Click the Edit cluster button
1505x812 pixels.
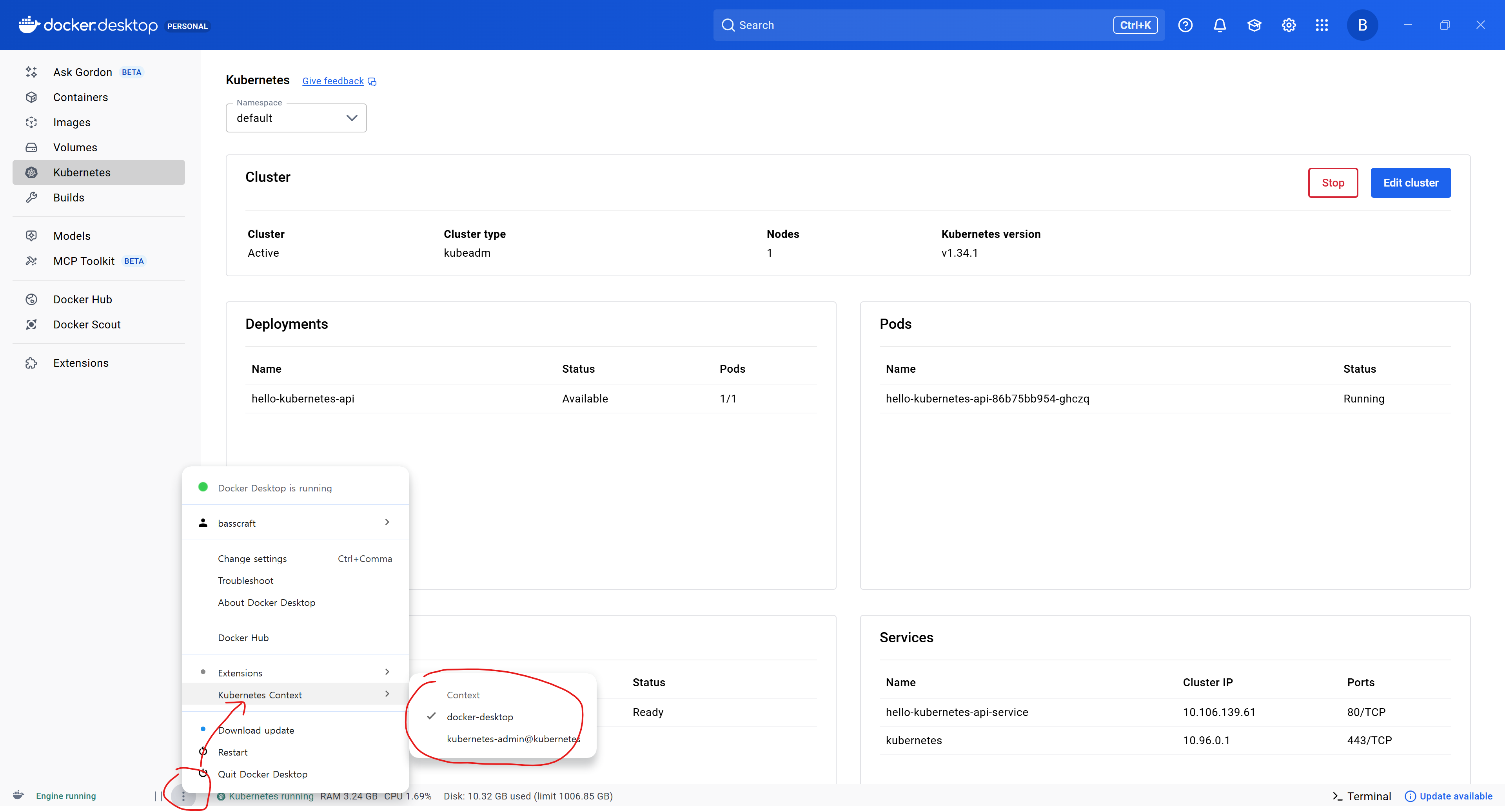(x=1410, y=183)
